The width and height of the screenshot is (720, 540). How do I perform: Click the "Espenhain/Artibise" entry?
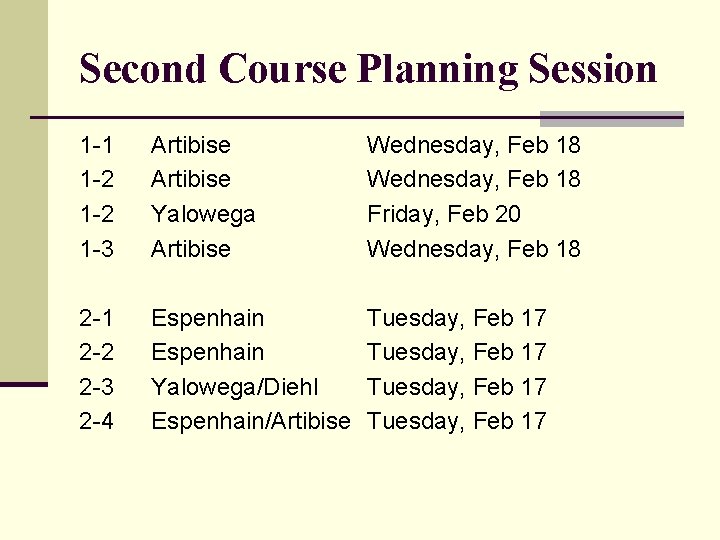click(x=250, y=421)
